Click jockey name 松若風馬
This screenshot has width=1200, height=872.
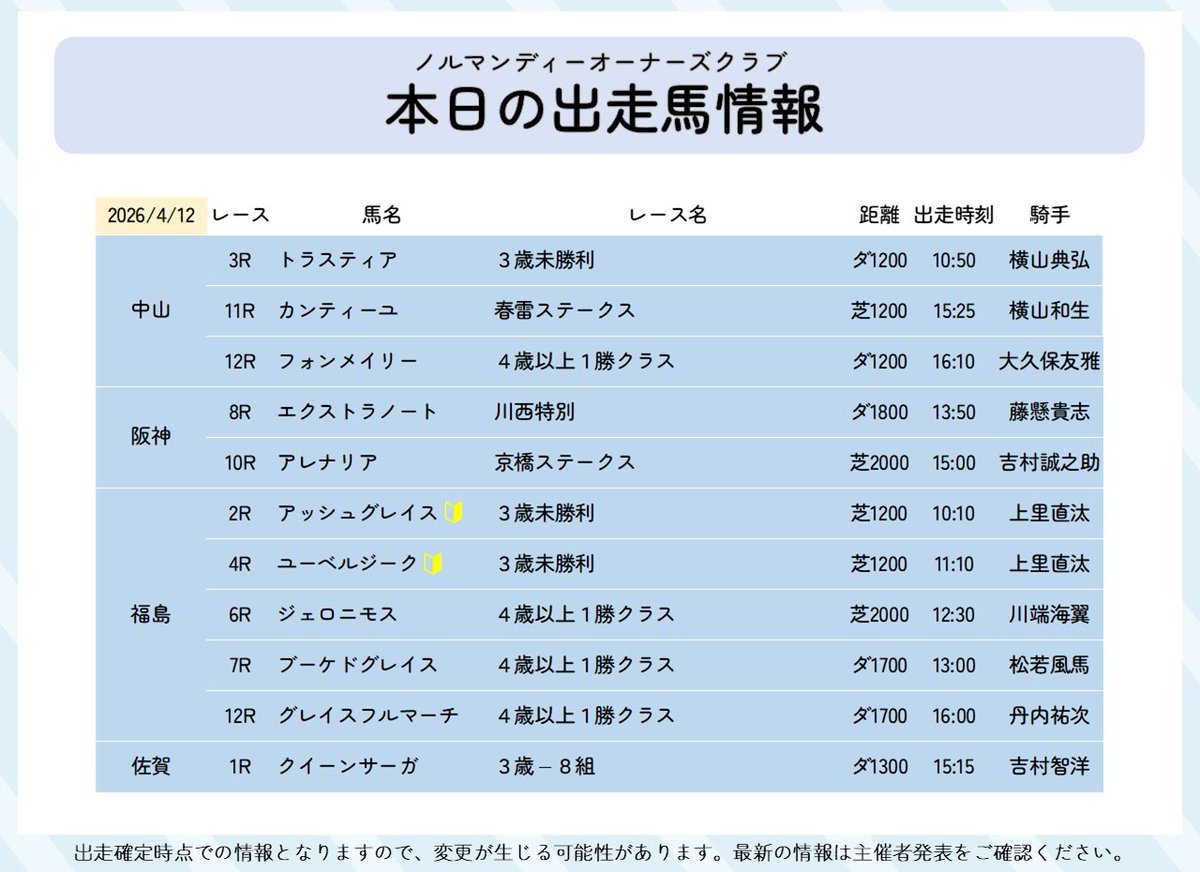pos(1049,665)
